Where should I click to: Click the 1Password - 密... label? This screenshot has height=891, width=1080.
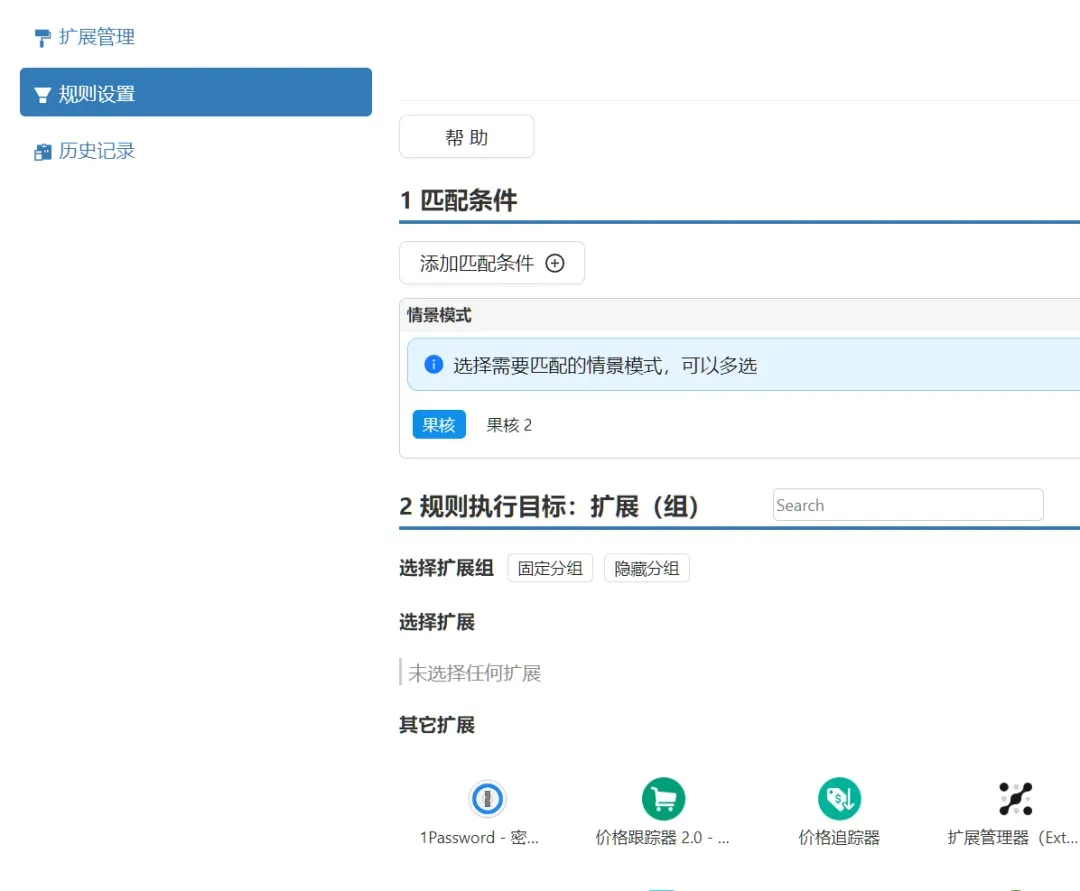pos(479,837)
